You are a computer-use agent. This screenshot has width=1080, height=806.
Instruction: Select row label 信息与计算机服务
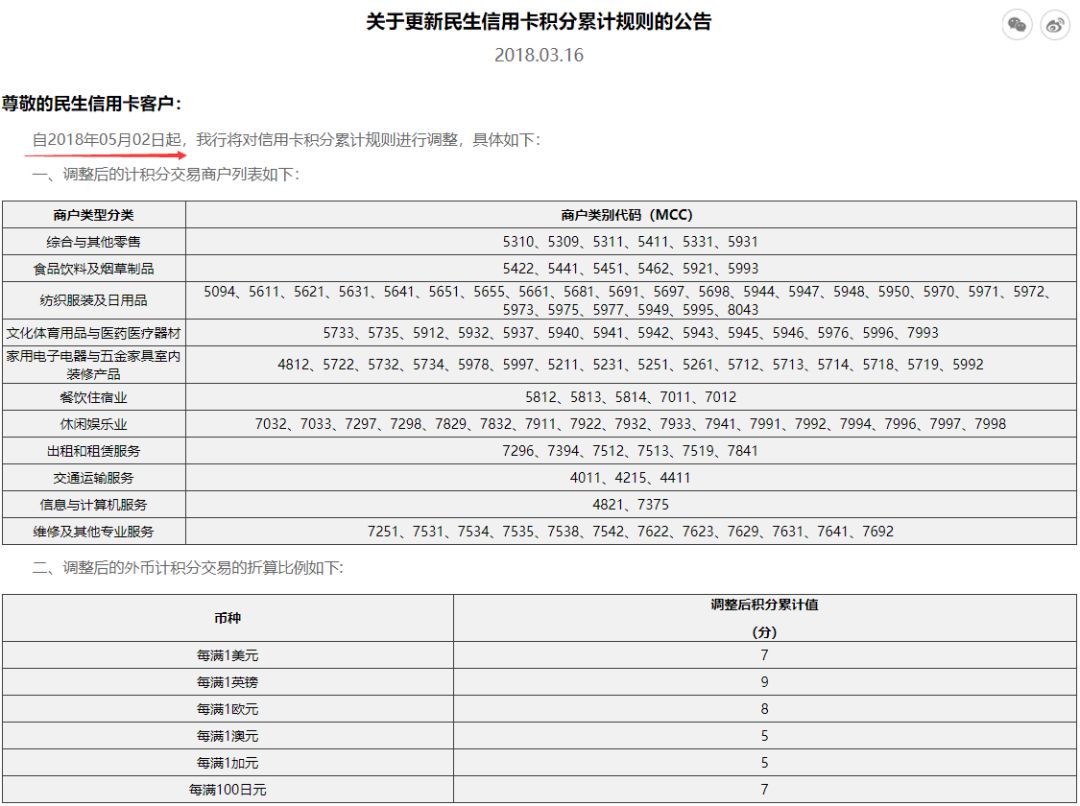tap(94, 505)
